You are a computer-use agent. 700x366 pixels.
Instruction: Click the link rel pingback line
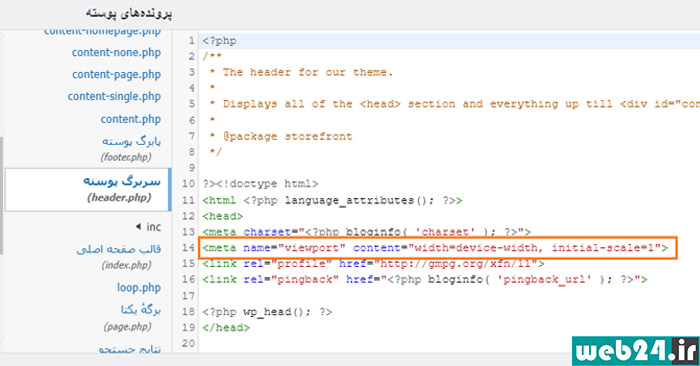[x=425, y=280]
